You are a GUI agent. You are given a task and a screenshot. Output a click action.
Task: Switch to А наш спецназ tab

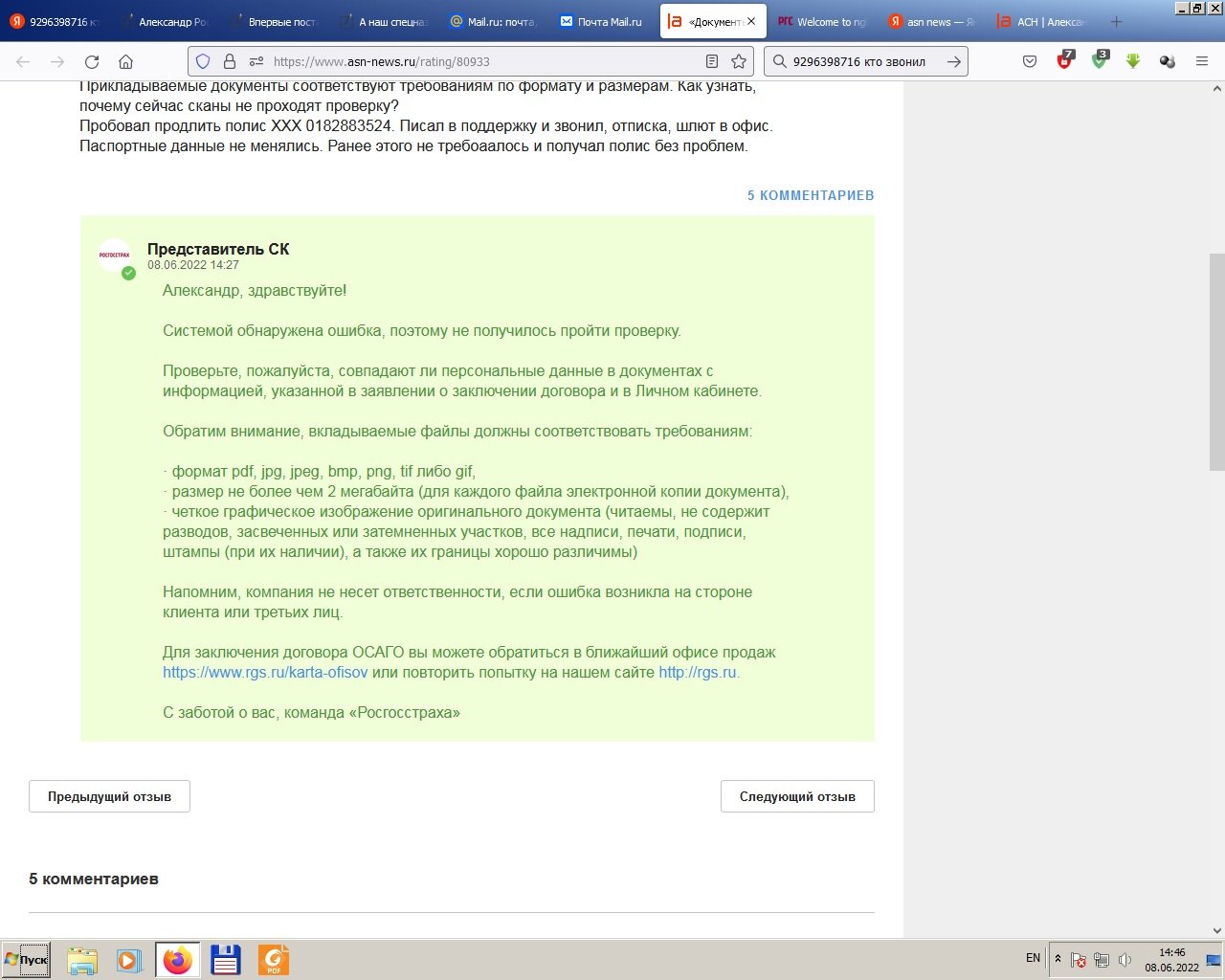pos(386,21)
